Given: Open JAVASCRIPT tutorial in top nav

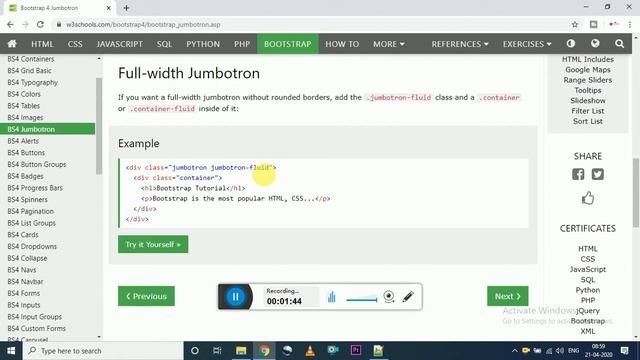Looking at the screenshot, I should [x=120, y=44].
